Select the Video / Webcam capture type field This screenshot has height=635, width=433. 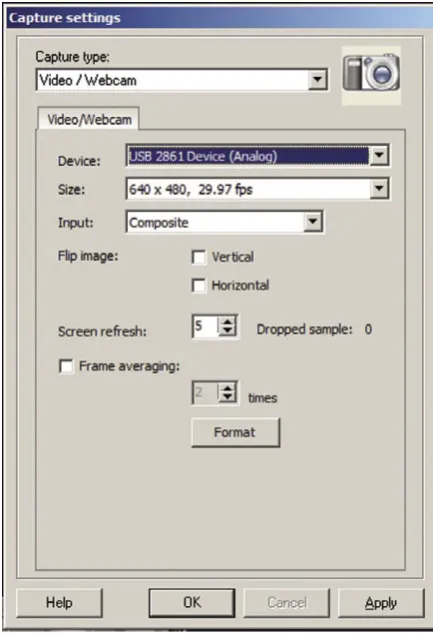(x=182, y=80)
